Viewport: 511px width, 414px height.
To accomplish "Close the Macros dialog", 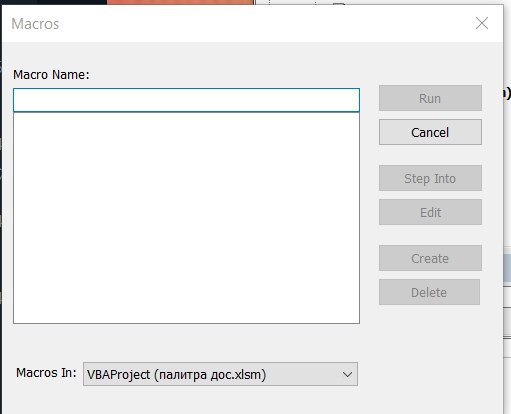I will pyautogui.click(x=482, y=23).
